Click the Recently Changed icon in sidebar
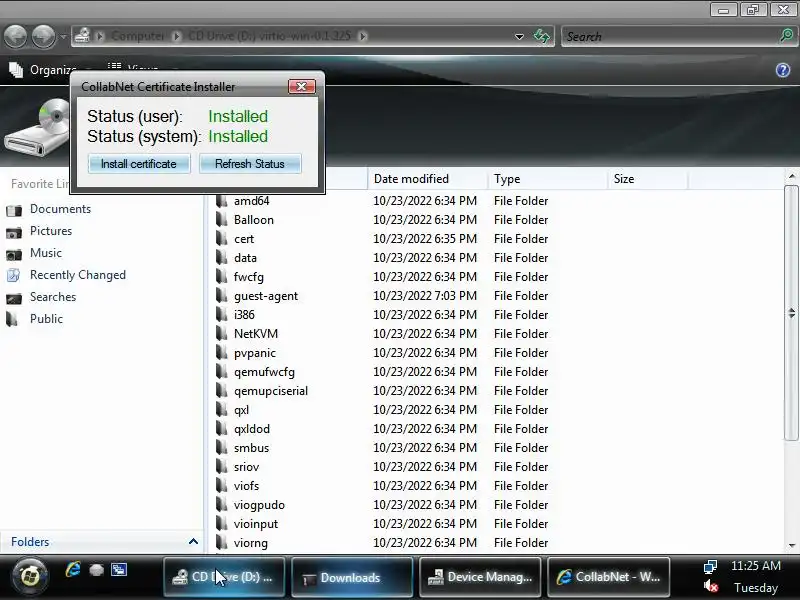The image size is (800, 600). [x=14, y=276]
